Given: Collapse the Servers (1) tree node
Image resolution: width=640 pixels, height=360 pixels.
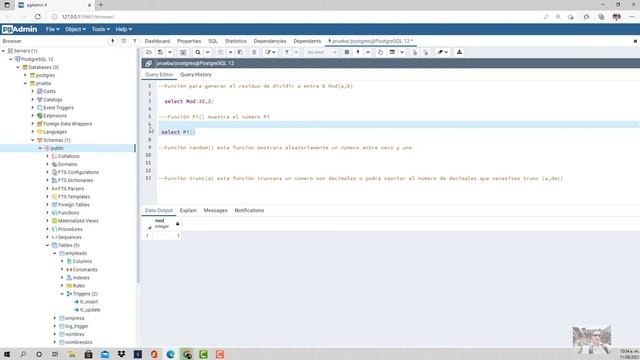Looking at the screenshot, I should pyautogui.click(x=4, y=51).
